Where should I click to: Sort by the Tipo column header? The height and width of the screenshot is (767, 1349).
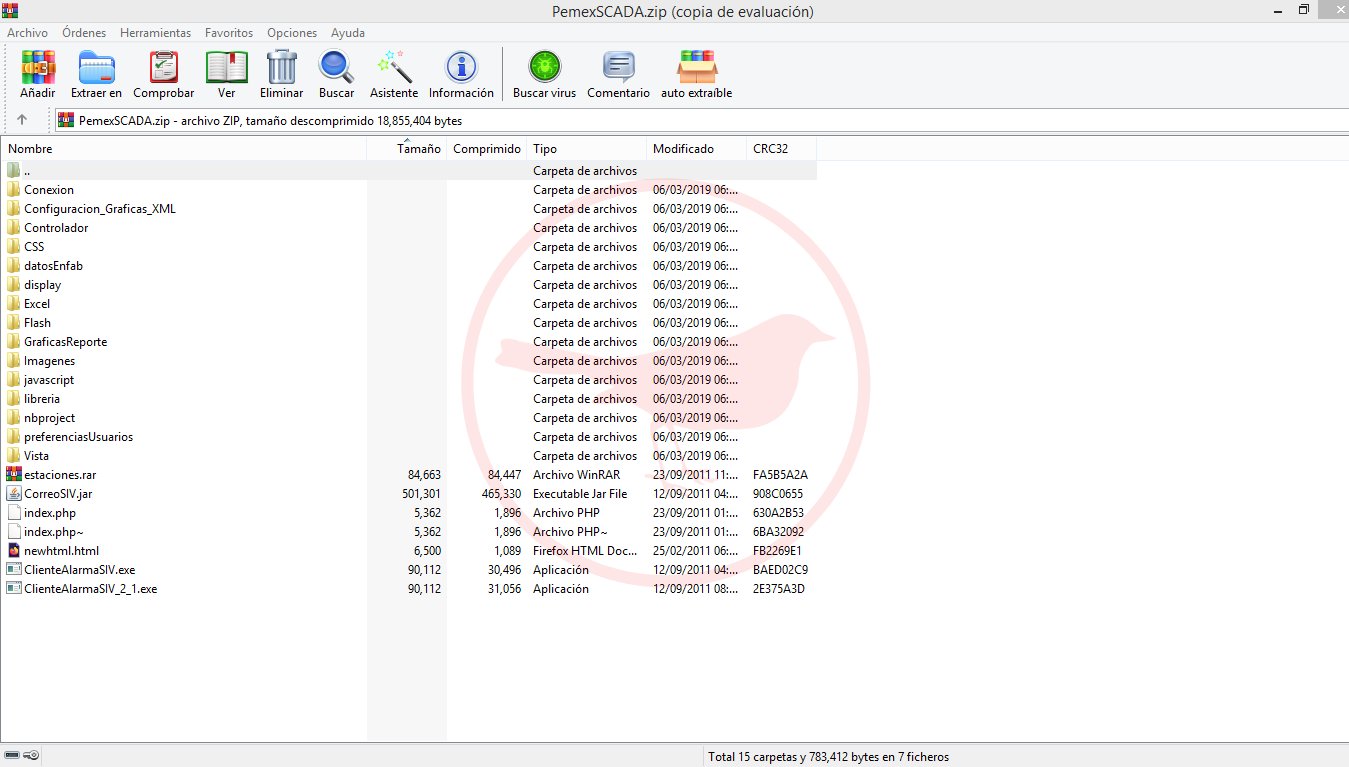tap(587, 148)
